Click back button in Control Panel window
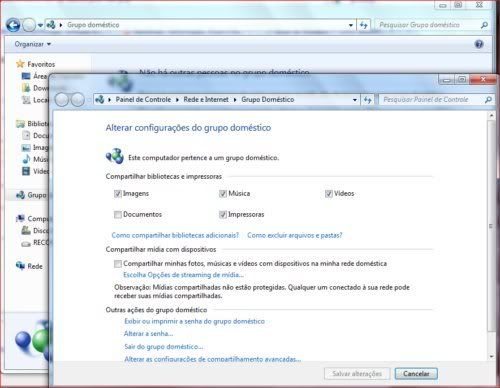This screenshot has width=500, height=388. [62, 99]
